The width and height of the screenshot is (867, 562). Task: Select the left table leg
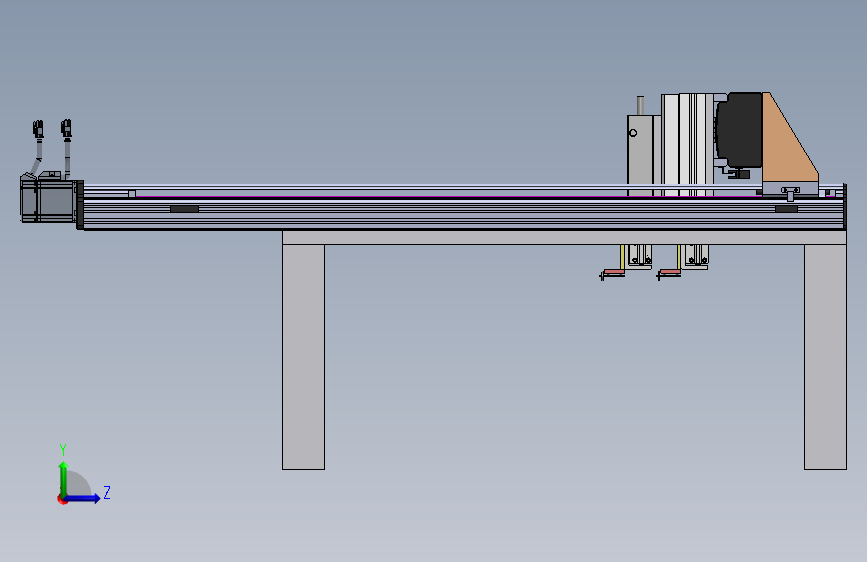click(304, 357)
